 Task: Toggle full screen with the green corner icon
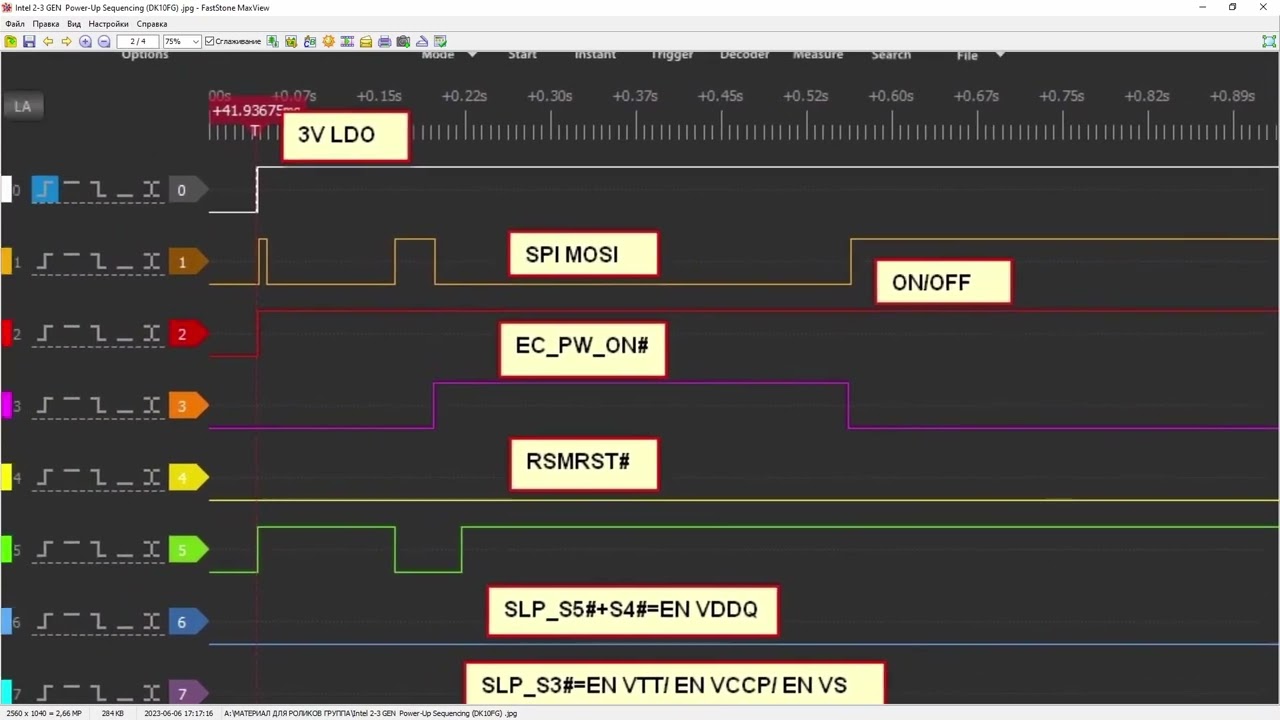coord(1269,41)
